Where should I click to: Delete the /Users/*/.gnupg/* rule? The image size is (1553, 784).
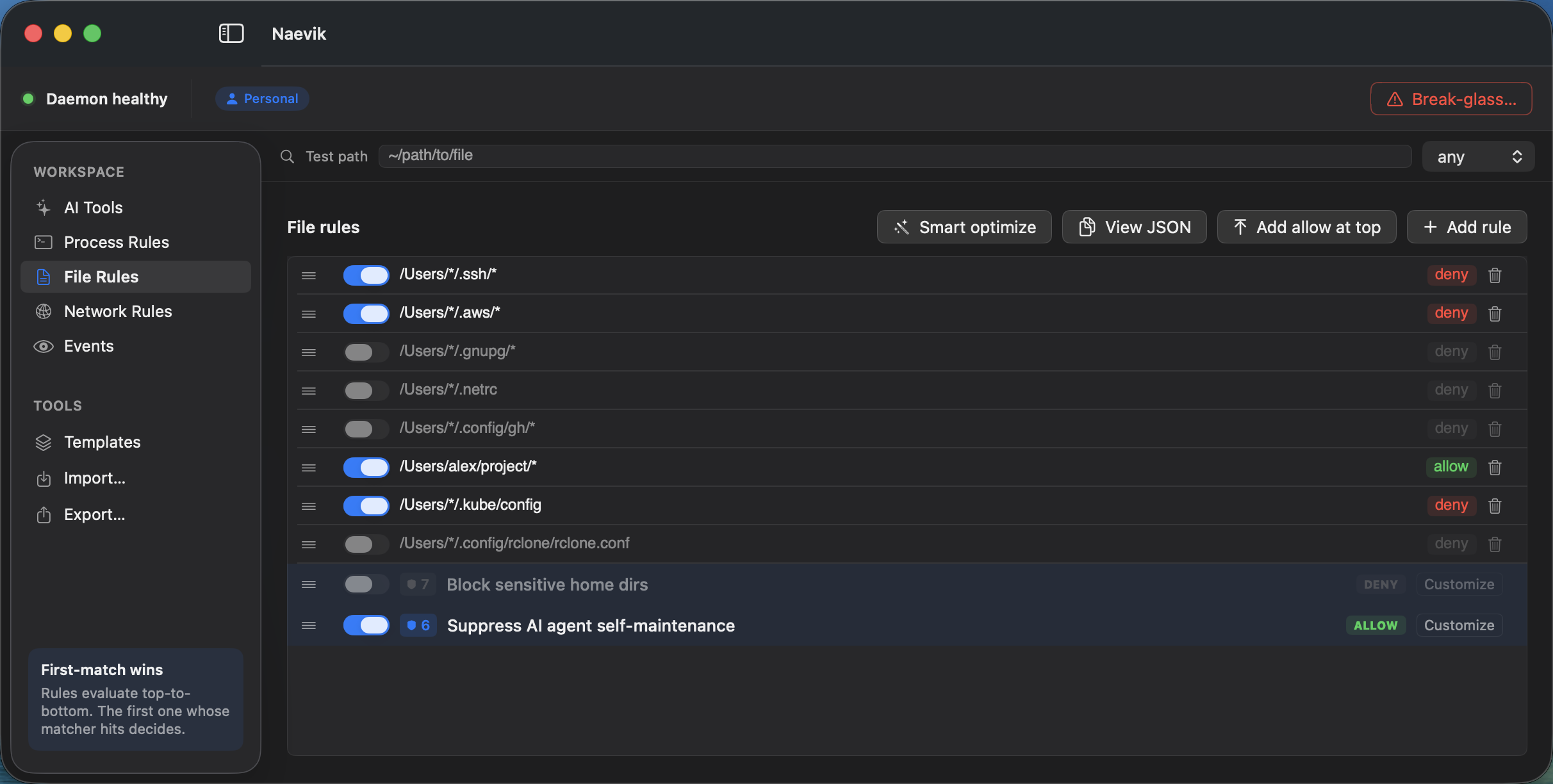[x=1495, y=352]
